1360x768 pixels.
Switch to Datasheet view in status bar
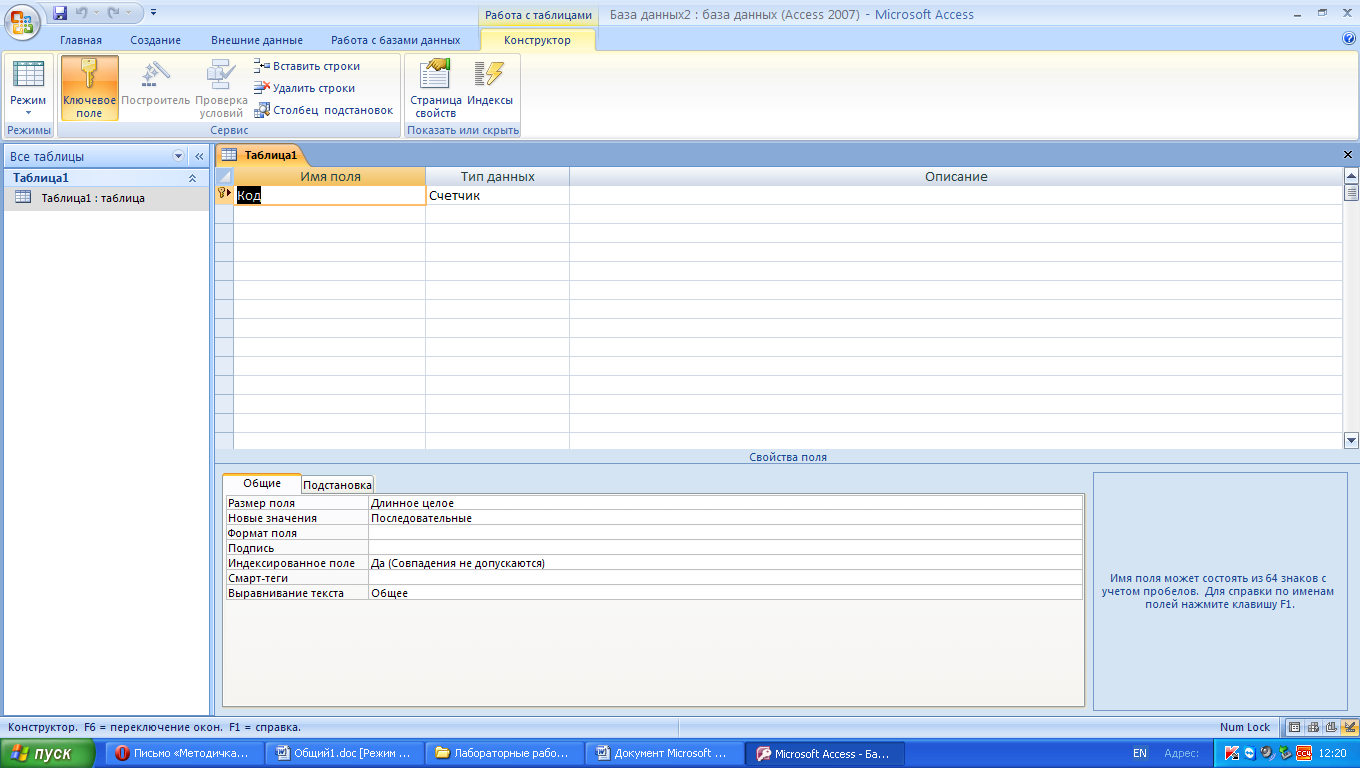coord(1295,727)
